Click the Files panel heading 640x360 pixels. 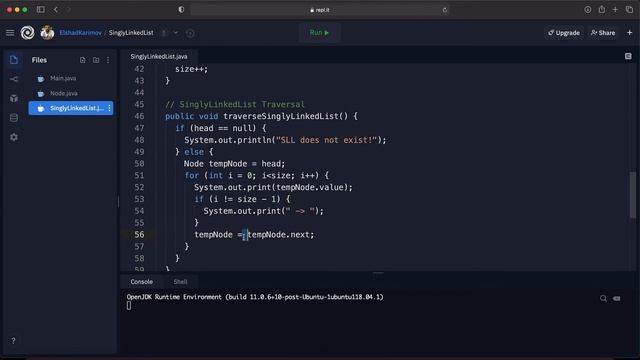39,60
